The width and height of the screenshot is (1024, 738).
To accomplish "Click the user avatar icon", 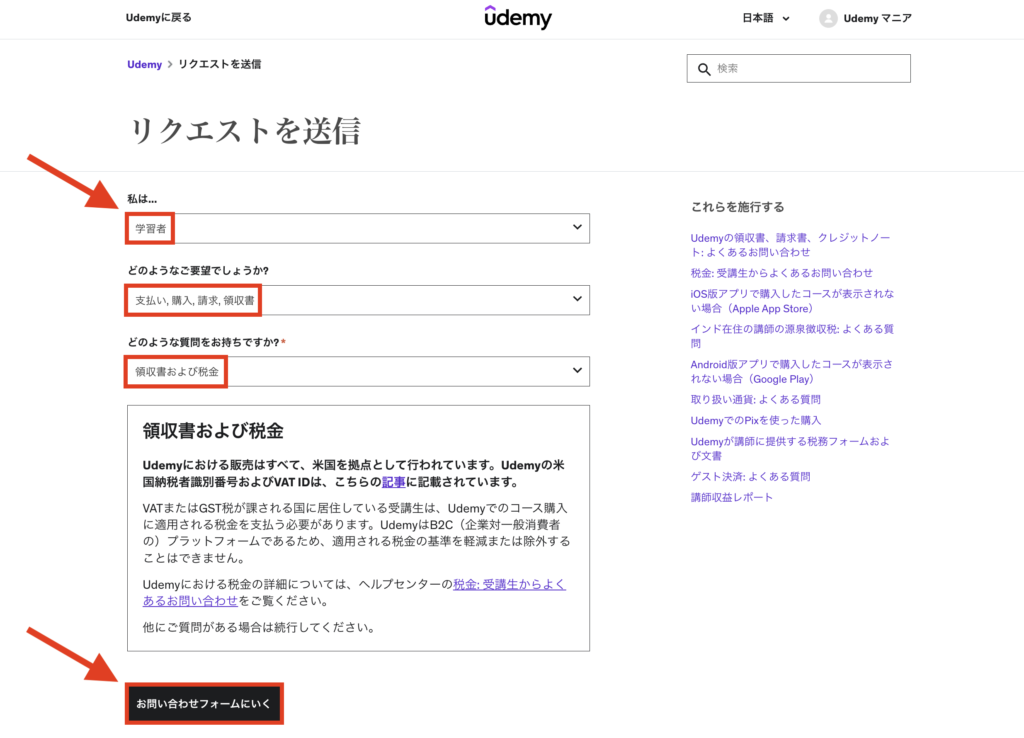I will click(828, 18).
